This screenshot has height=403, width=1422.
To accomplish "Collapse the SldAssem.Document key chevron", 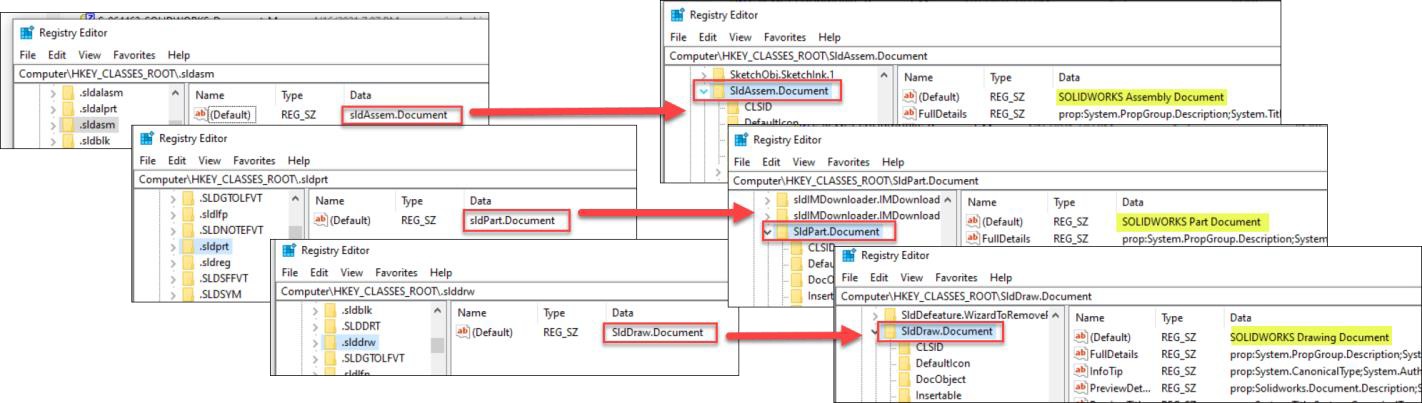I will (702, 91).
